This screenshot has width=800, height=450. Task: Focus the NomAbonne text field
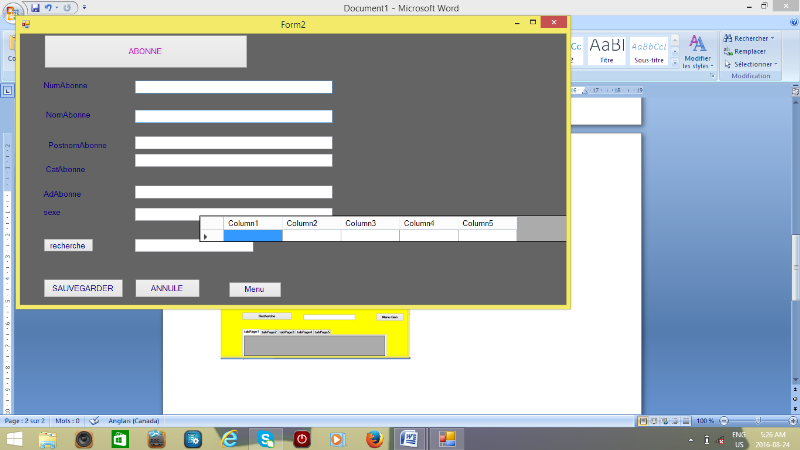(233, 116)
